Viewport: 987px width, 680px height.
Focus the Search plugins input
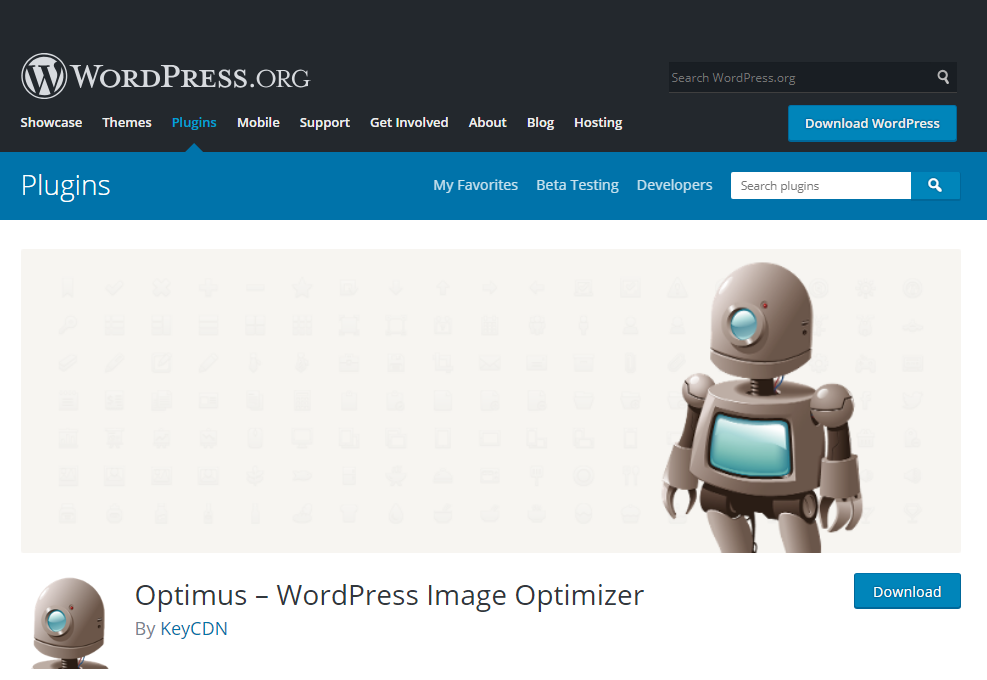(x=821, y=185)
